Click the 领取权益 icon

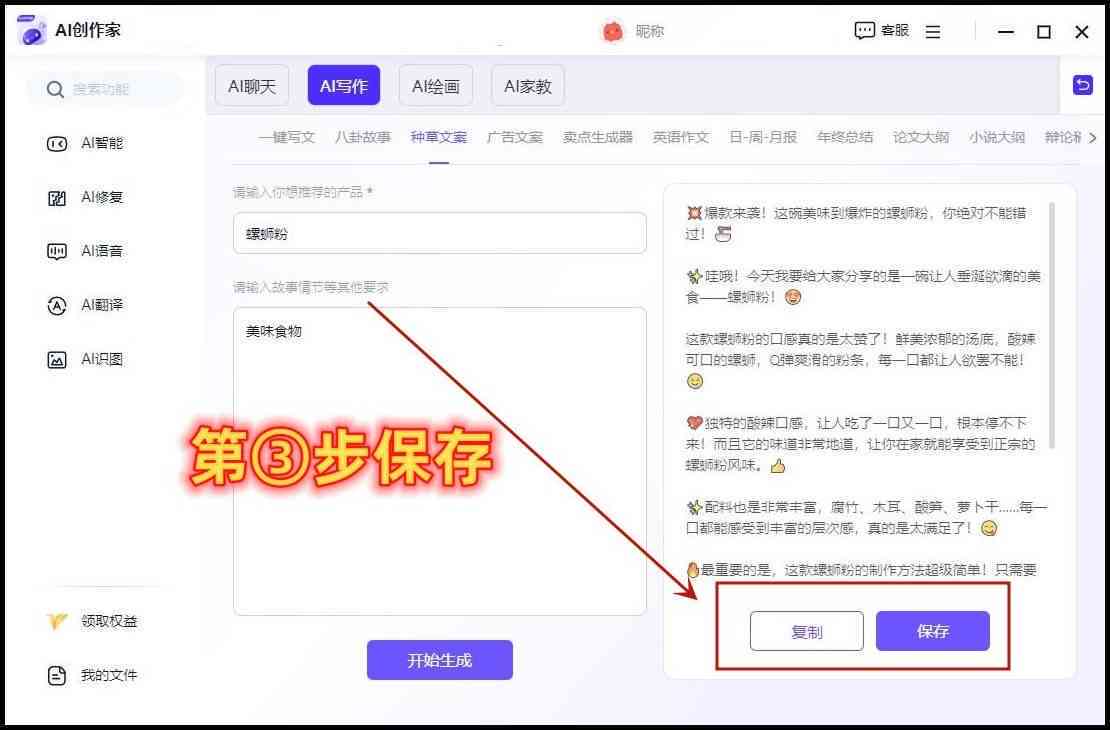(x=57, y=621)
